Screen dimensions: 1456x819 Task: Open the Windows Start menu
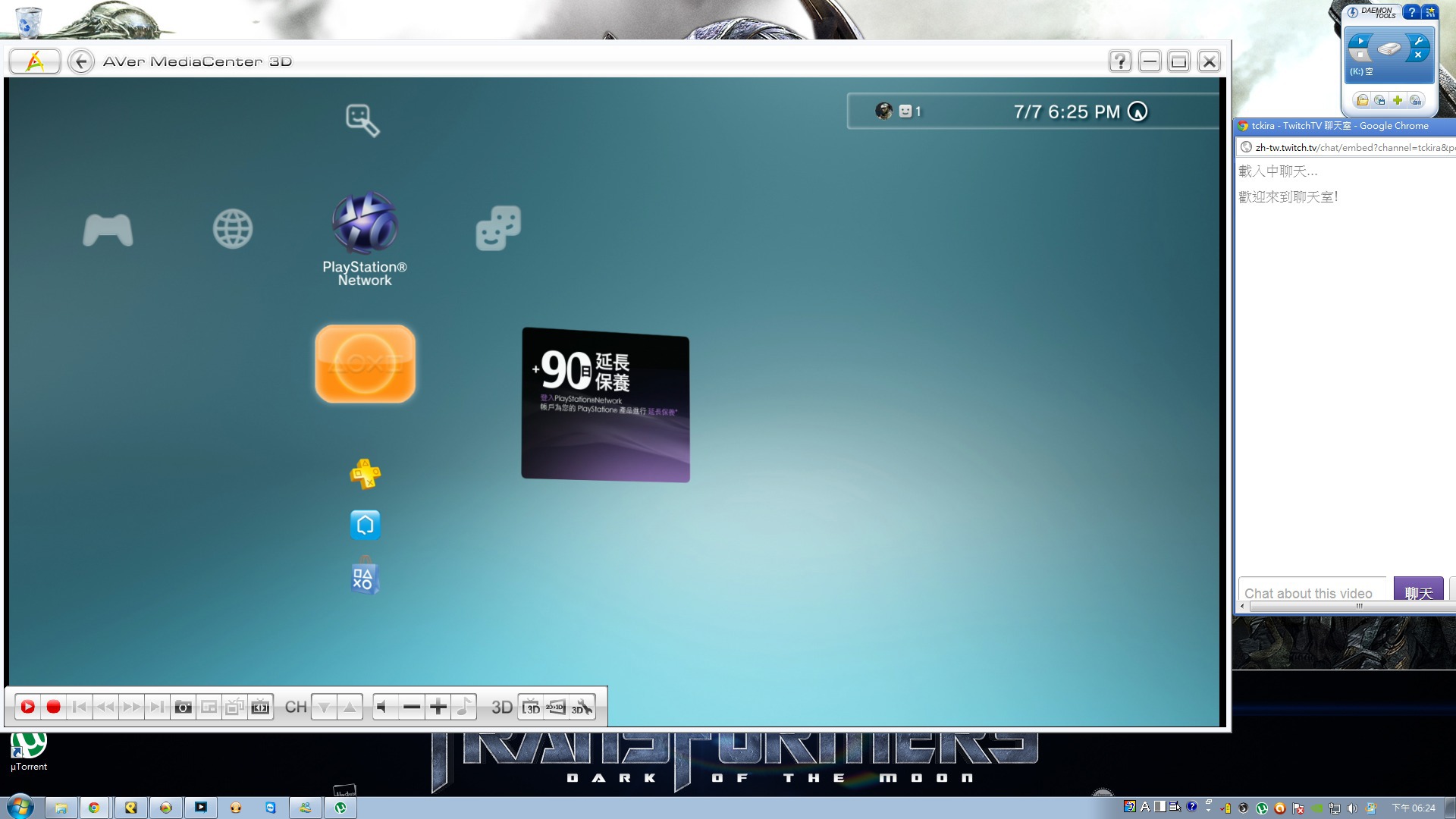click(20, 807)
